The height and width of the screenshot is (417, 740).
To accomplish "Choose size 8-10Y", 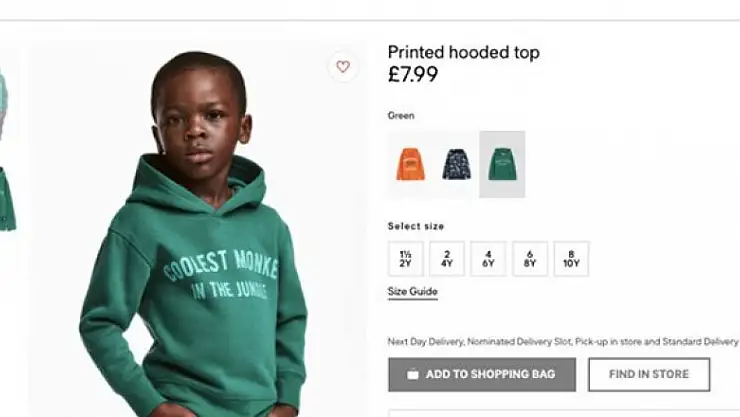I will click(x=571, y=259).
